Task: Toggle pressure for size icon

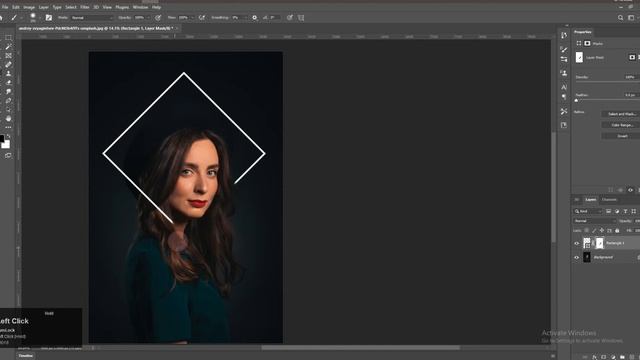Action: coord(290,18)
